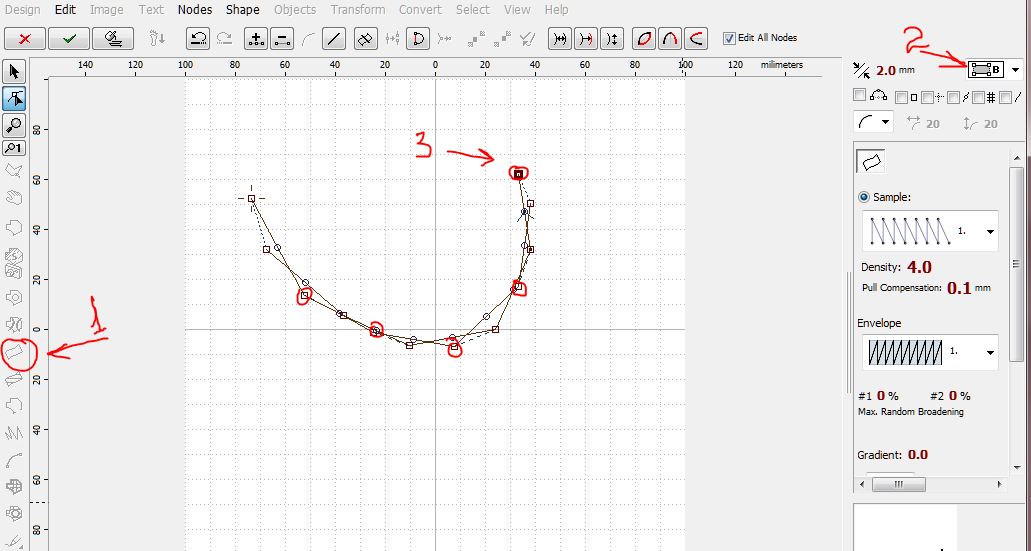Select the Sample radio button
The height and width of the screenshot is (551, 1031).
pyautogui.click(x=863, y=197)
